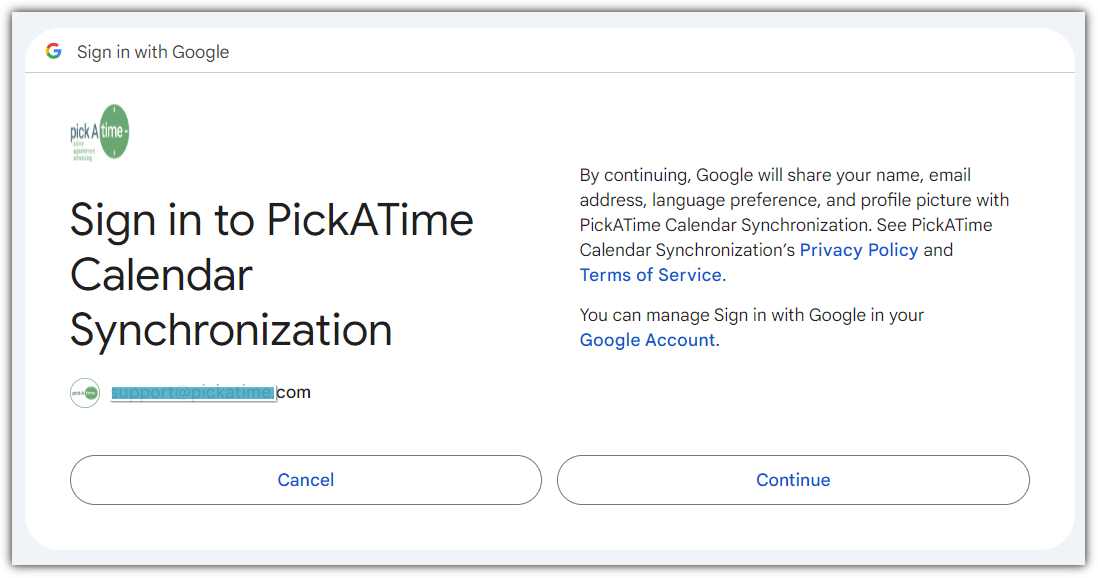This screenshot has width=1098, height=578.
Task: Click the large PickATime logo
Action: click(100, 132)
